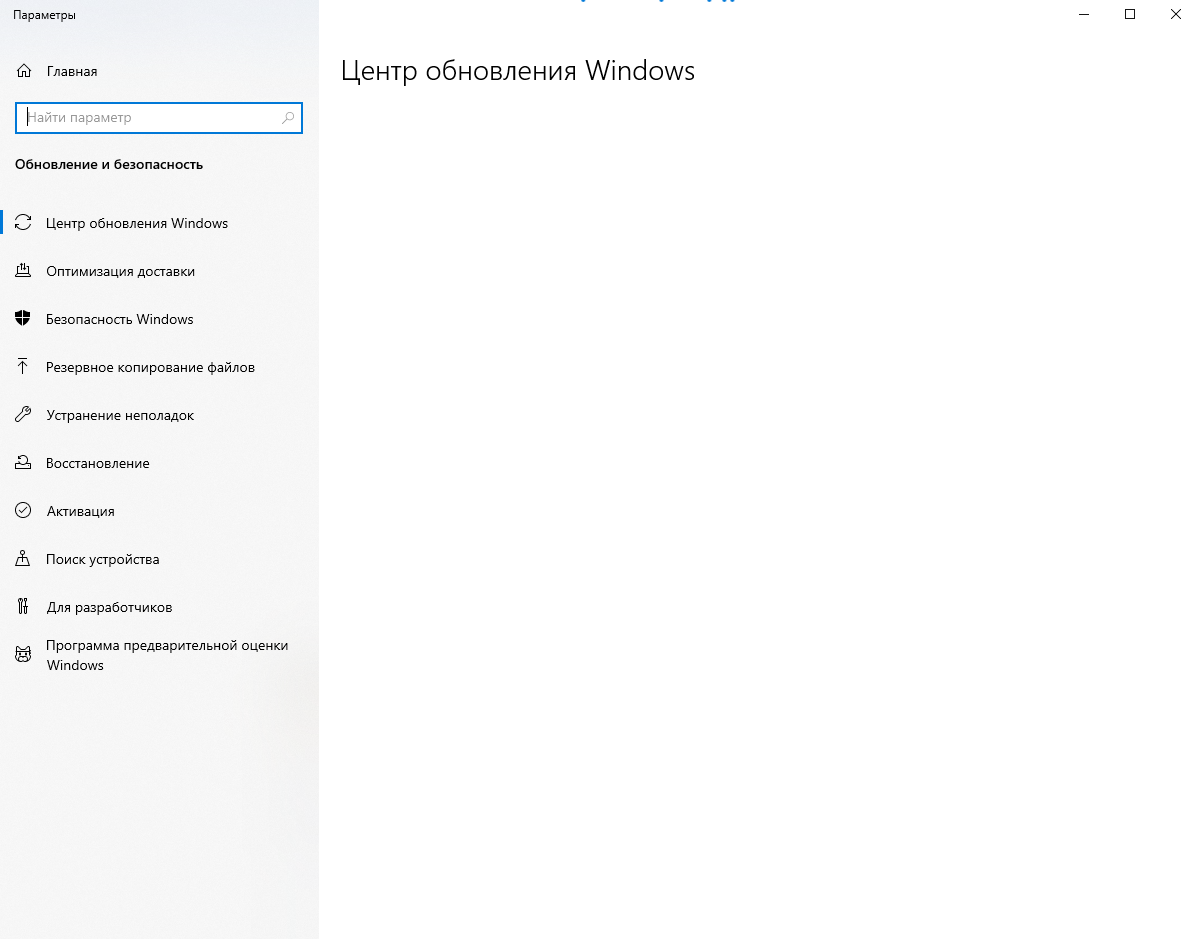Open Безопасность Windows section

coord(160,319)
